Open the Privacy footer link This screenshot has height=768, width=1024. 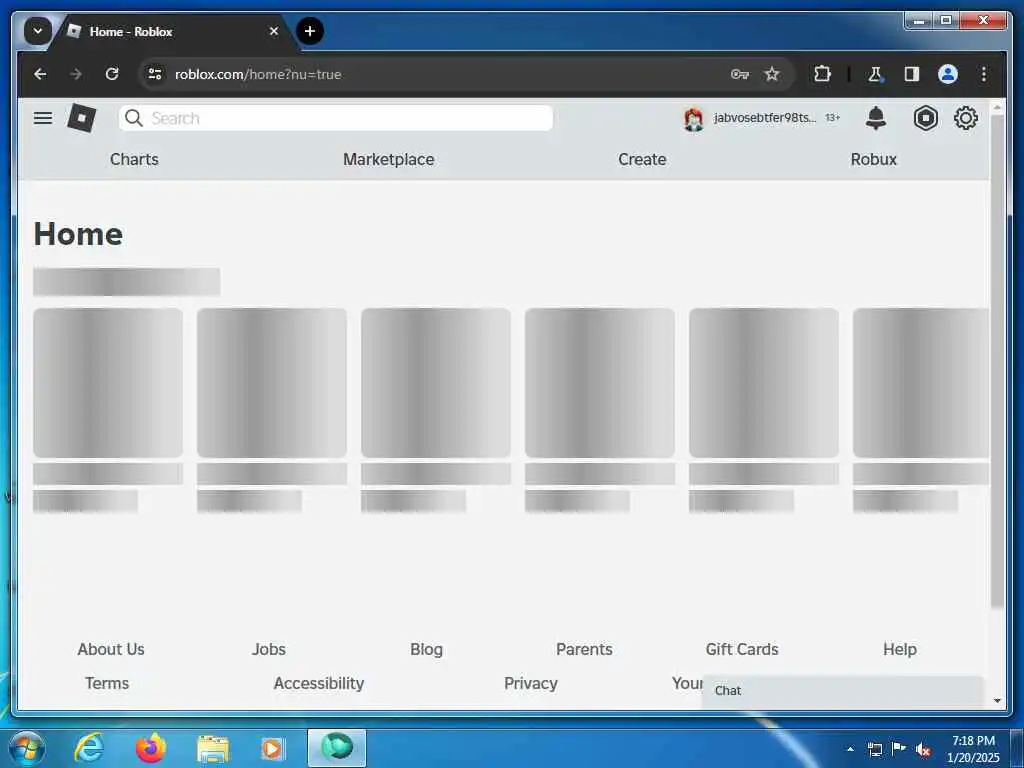(531, 683)
